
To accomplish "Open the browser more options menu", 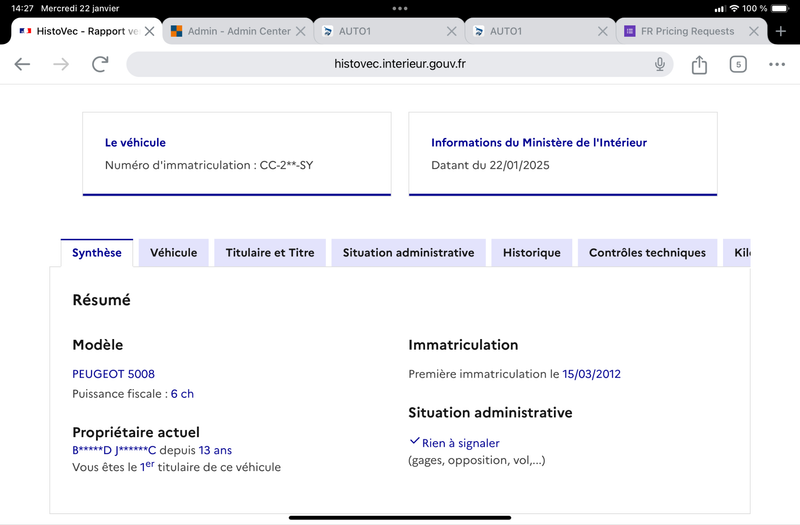I will (x=777, y=64).
